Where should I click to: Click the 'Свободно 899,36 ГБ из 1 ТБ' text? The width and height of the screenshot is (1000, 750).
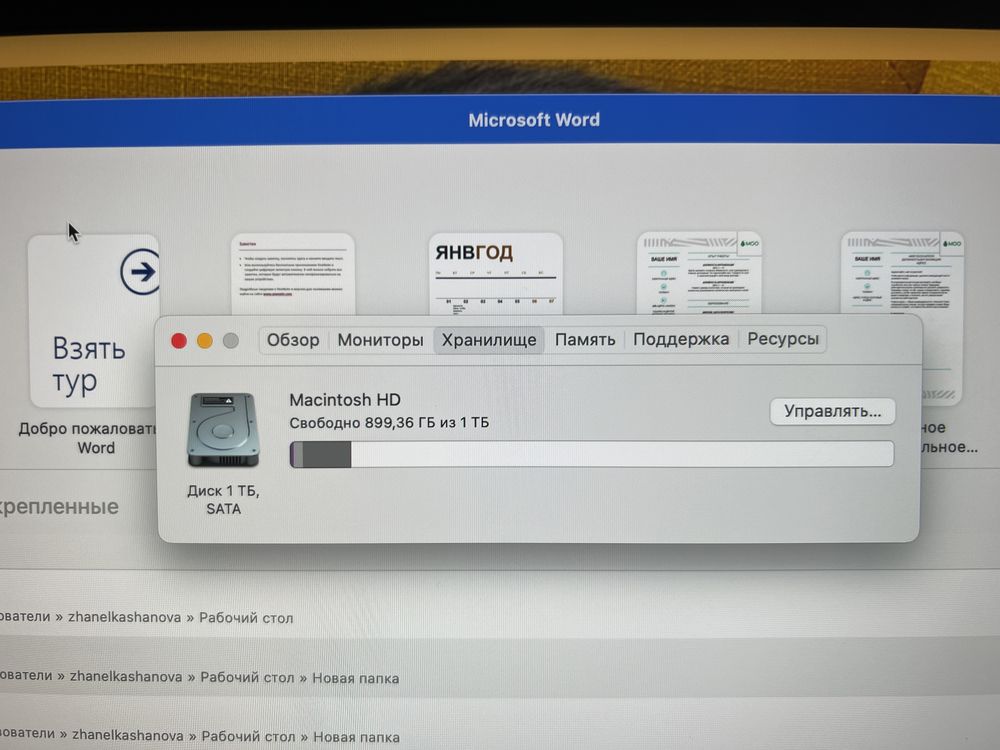point(389,423)
